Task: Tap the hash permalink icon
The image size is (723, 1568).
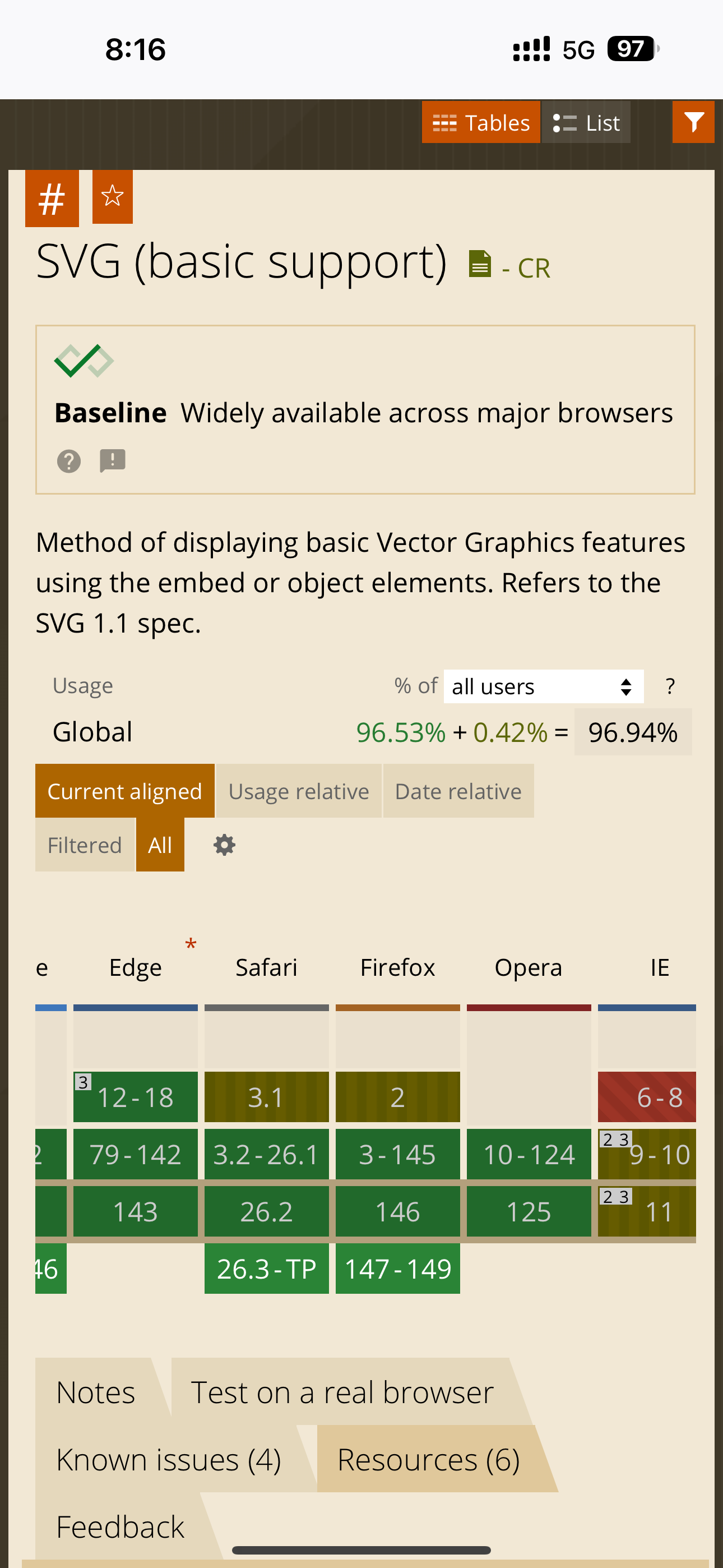Action: [52, 199]
